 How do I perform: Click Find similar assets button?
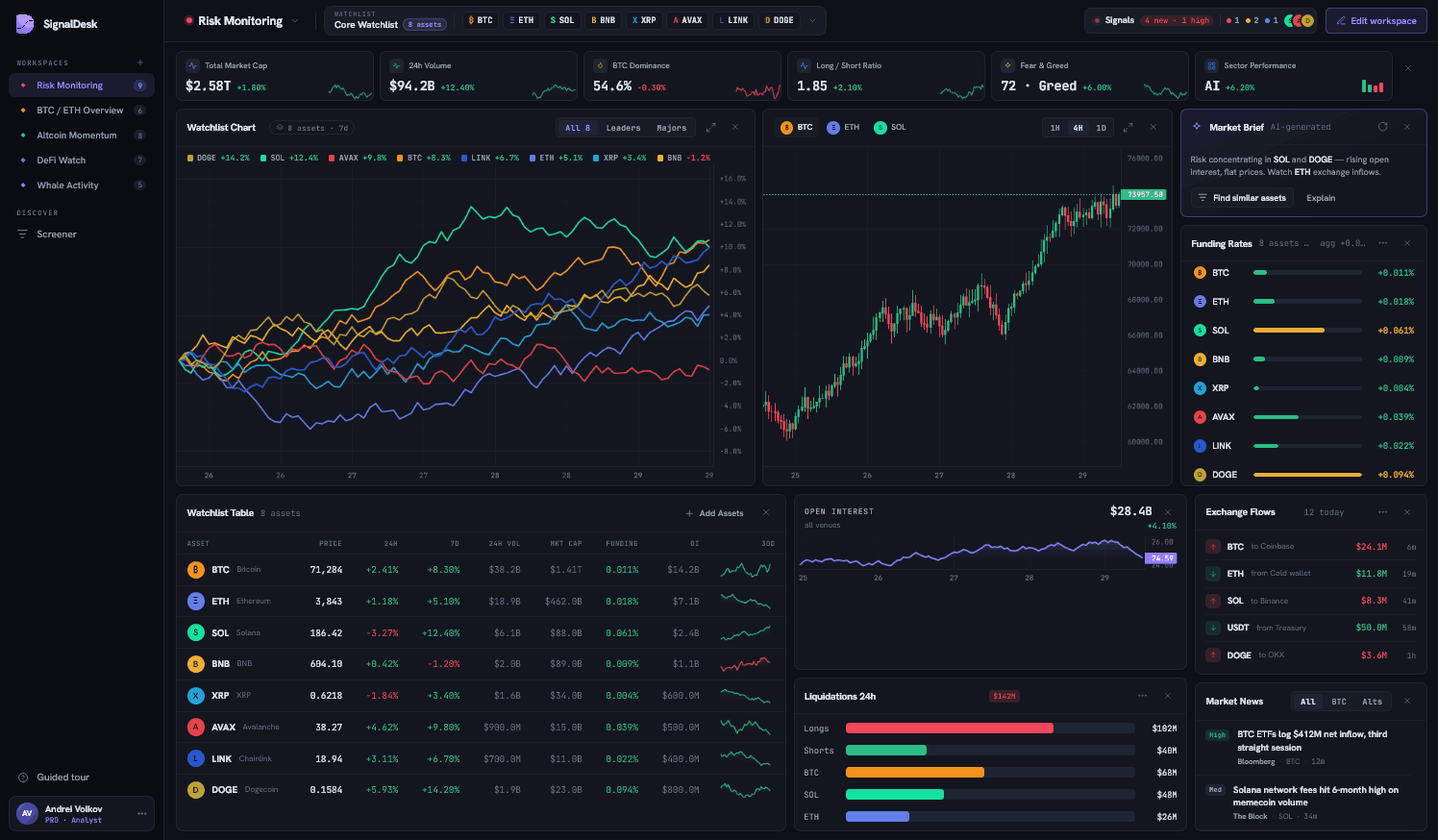(x=1241, y=198)
